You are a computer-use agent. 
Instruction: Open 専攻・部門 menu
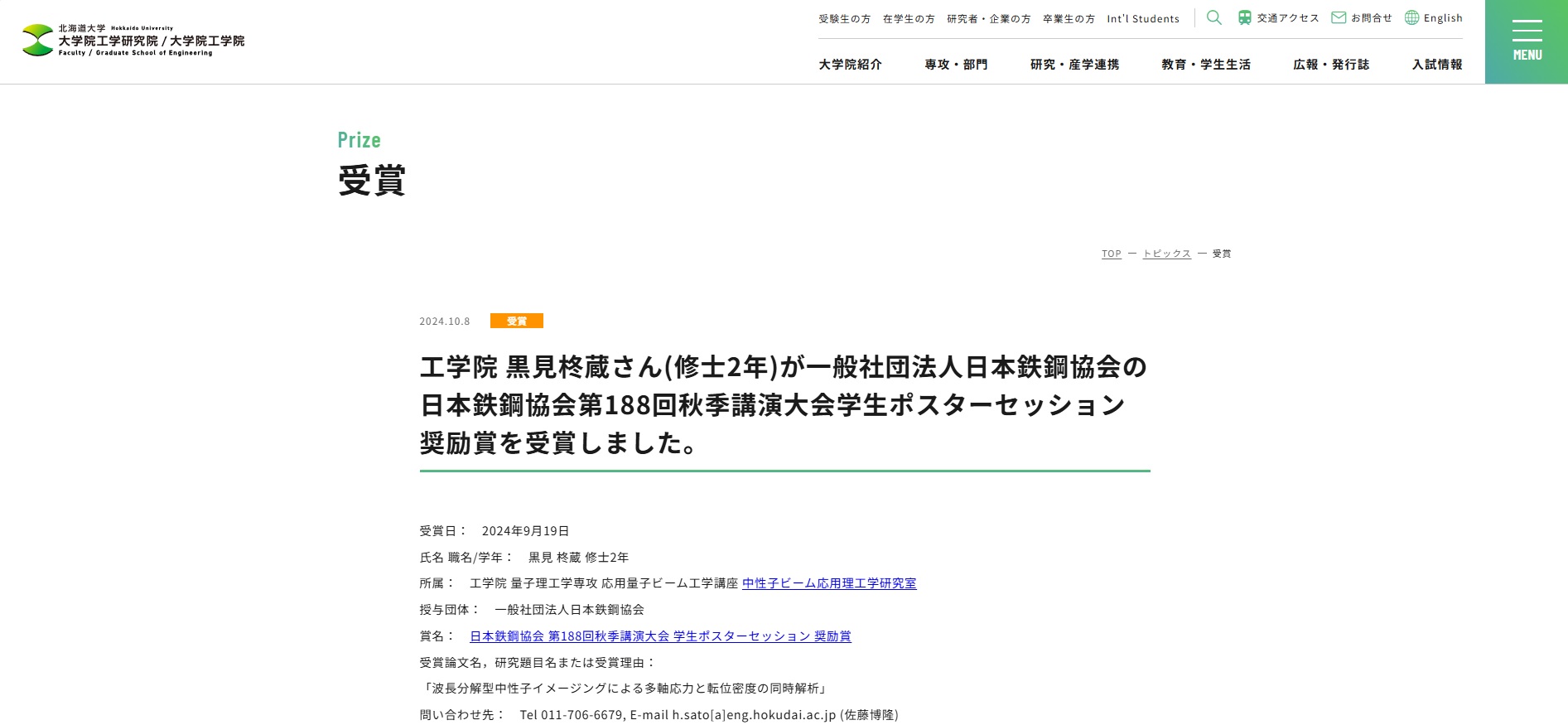pyautogui.click(x=957, y=65)
